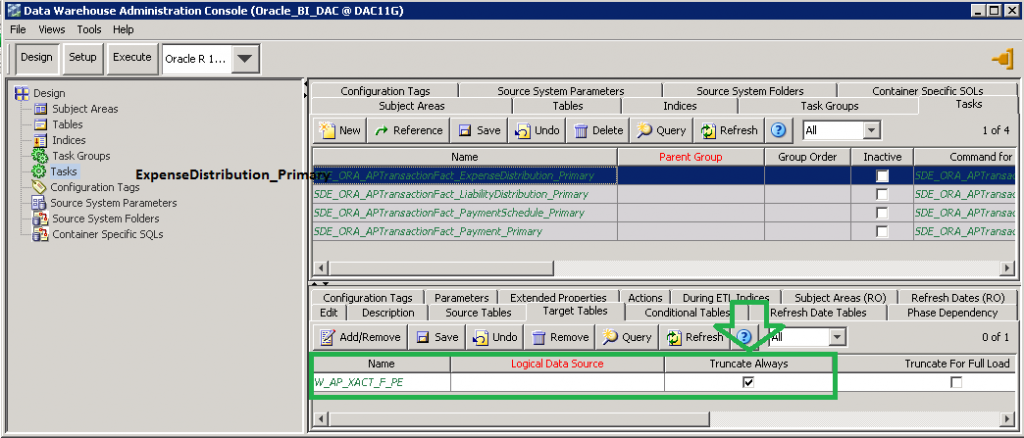The height and width of the screenshot is (438, 1024).
Task: Undo in the Target Tables toolbar
Action: tap(495, 337)
